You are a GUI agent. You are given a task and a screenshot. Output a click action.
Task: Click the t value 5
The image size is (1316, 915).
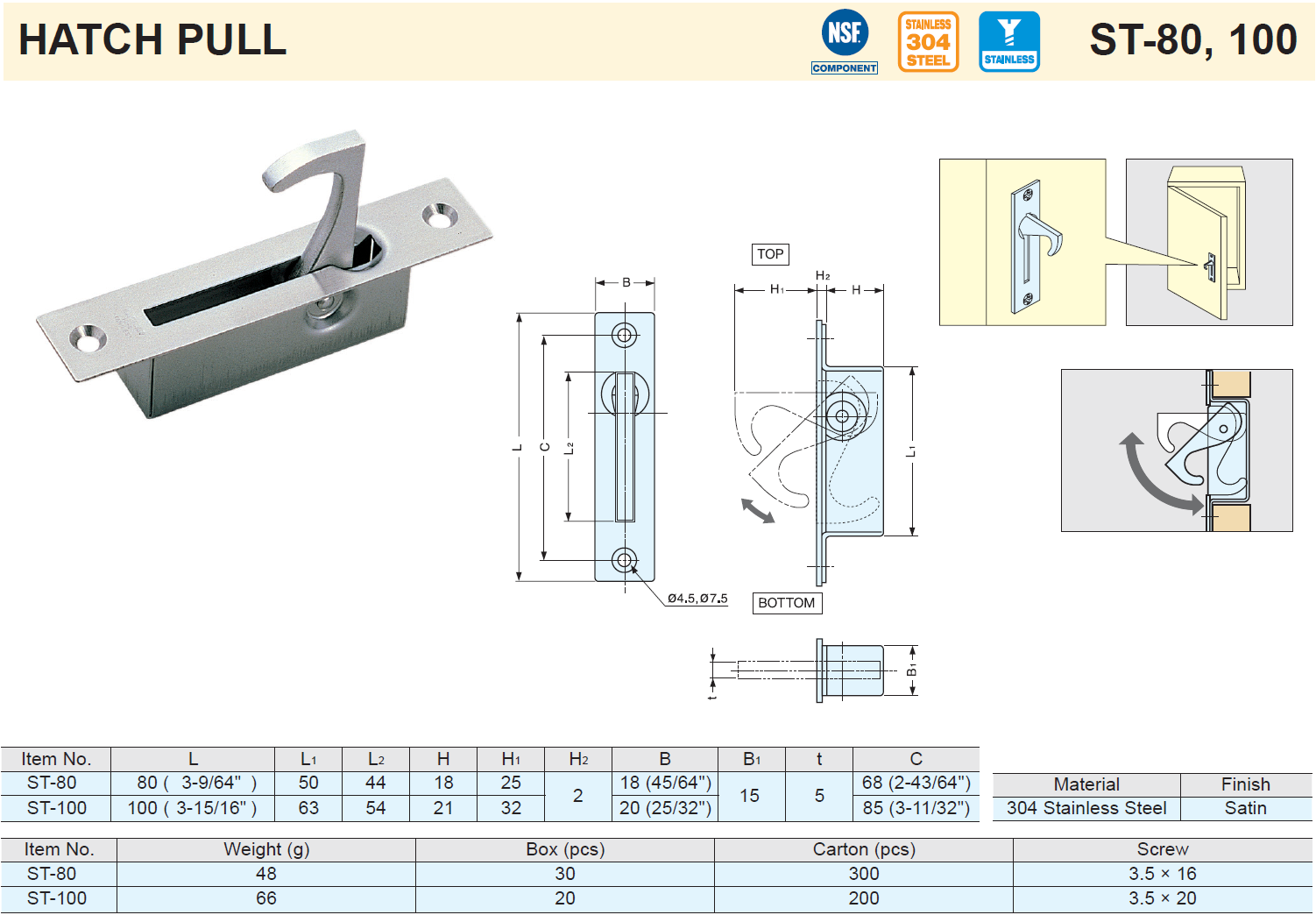point(819,796)
